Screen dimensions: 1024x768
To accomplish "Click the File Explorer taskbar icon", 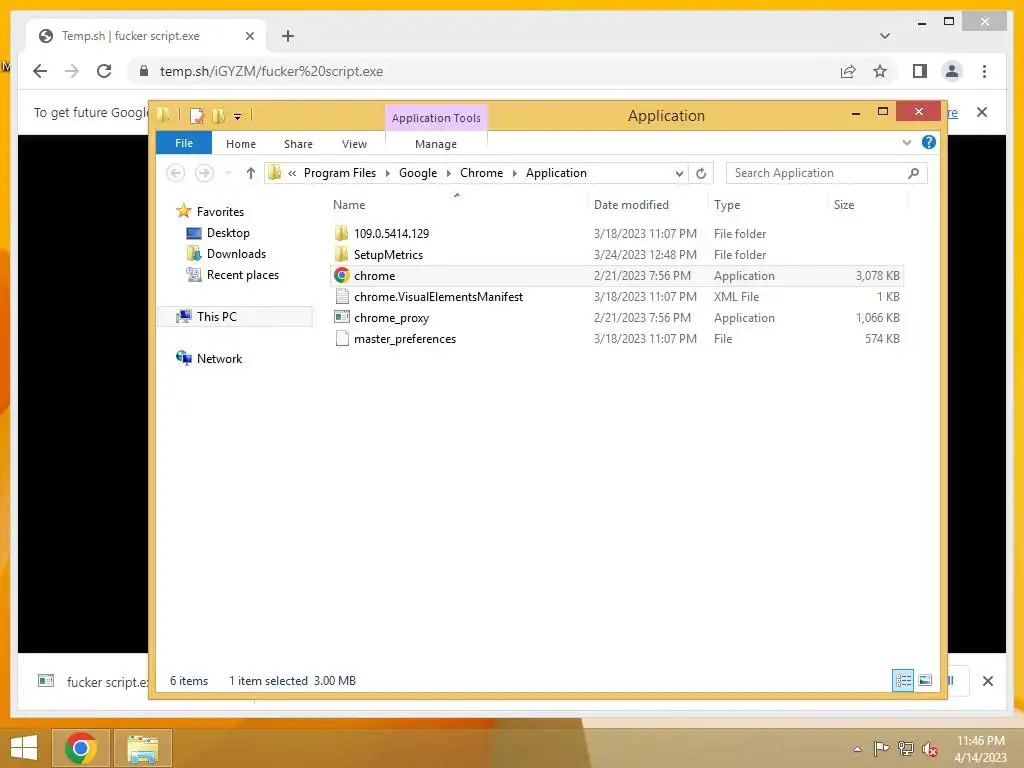I will click(x=142, y=748).
